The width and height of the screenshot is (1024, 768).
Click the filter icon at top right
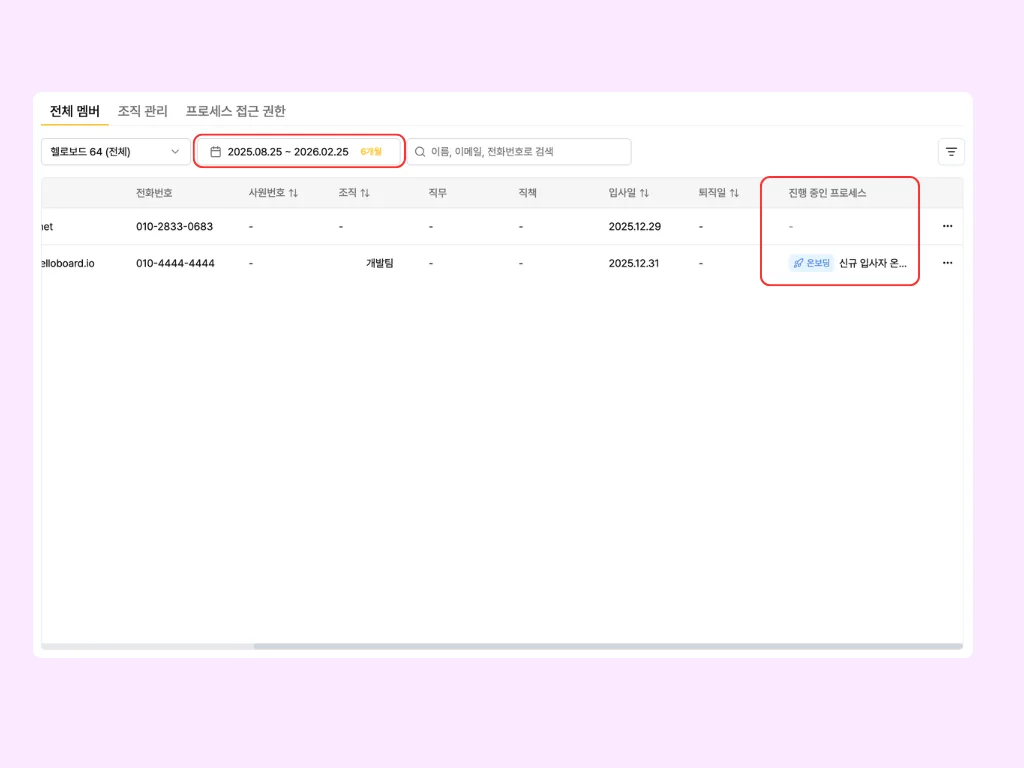[951, 152]
